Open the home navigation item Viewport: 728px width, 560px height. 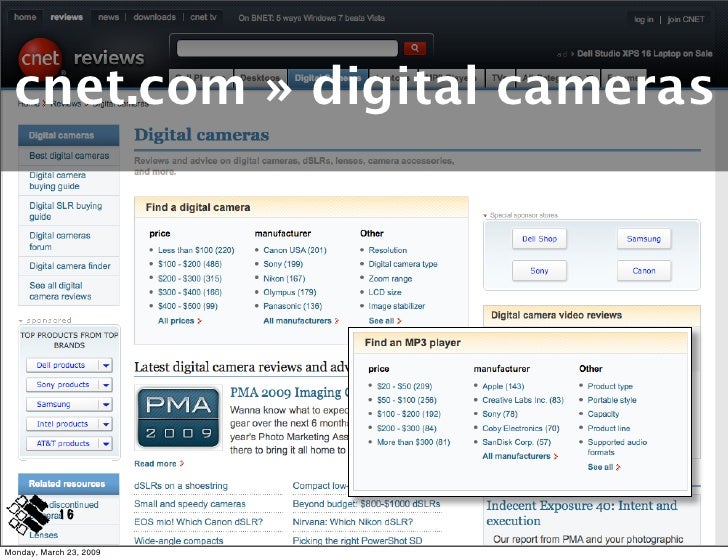pos(25,17)
